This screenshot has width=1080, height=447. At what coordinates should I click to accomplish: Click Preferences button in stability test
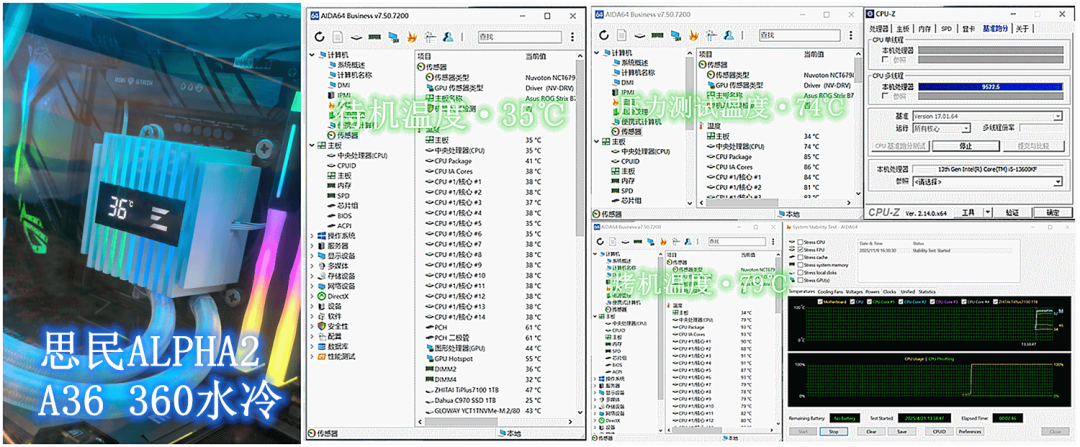969,432
